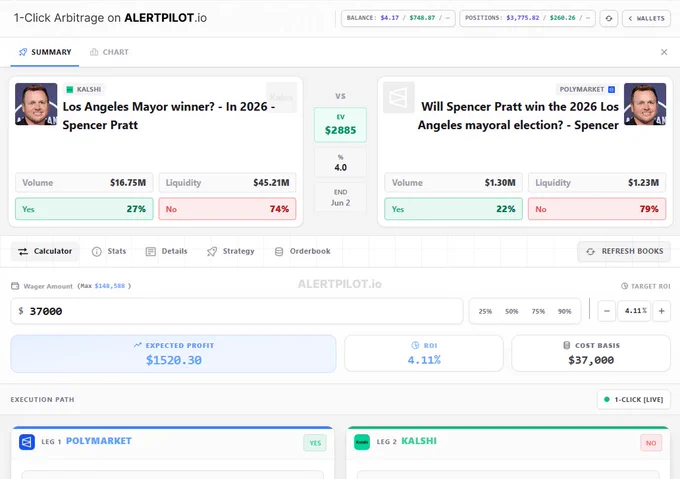Viewport: 680px width, 479px height.
Task: Switch to the Chart tab
Action: pyautogui.click(x=109, y=52)
